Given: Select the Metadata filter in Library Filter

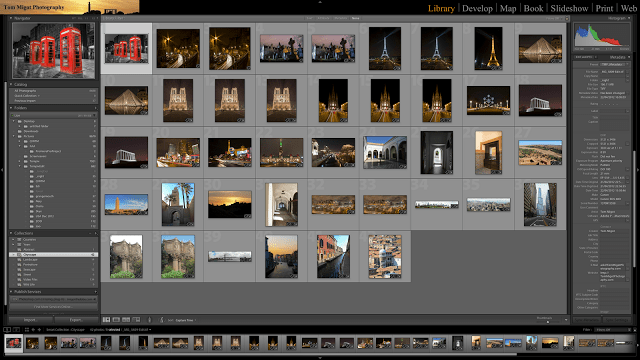Looking at the screenshot, I should (340, 18).
